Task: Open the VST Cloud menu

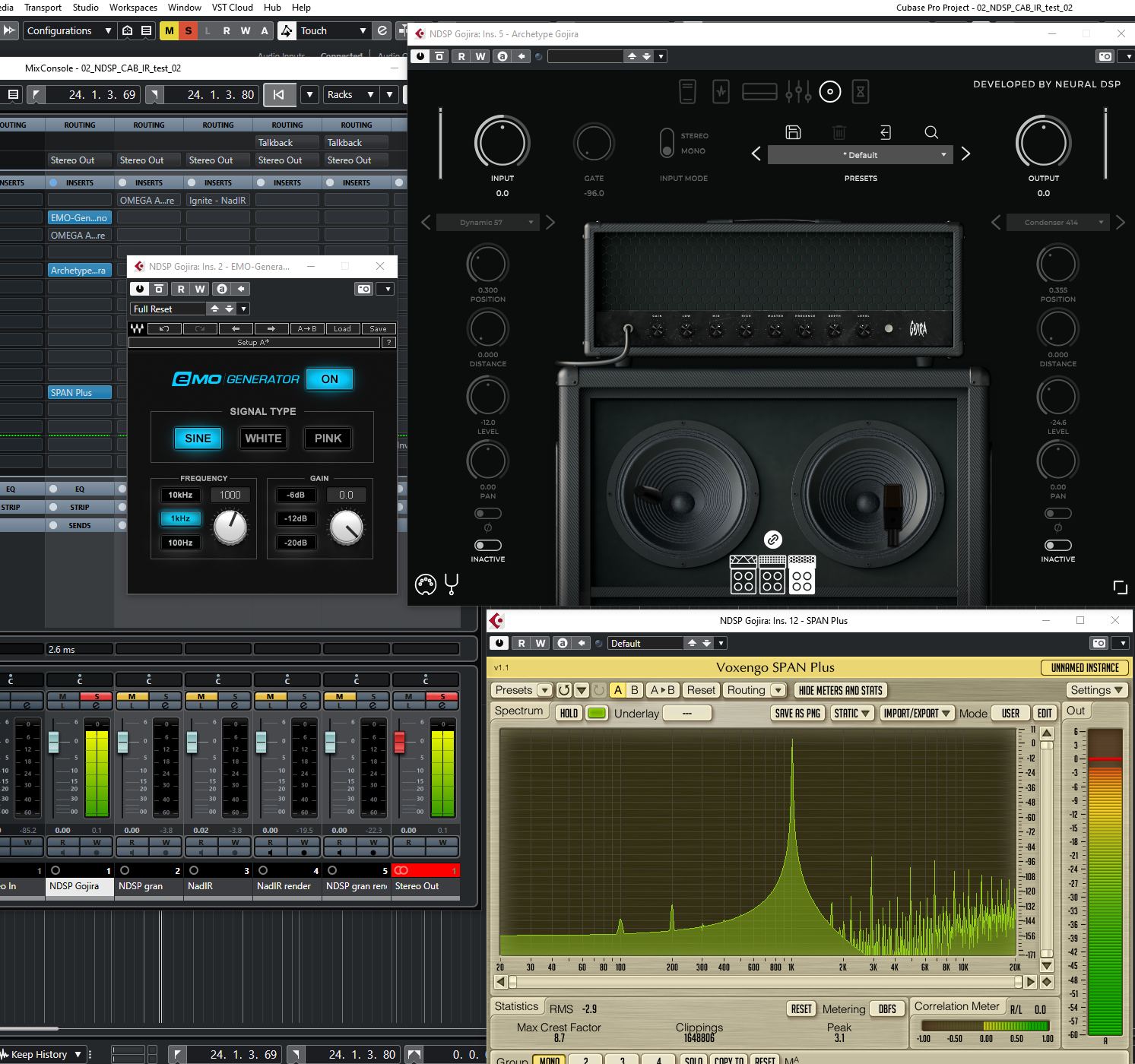Action: (233, 8)
